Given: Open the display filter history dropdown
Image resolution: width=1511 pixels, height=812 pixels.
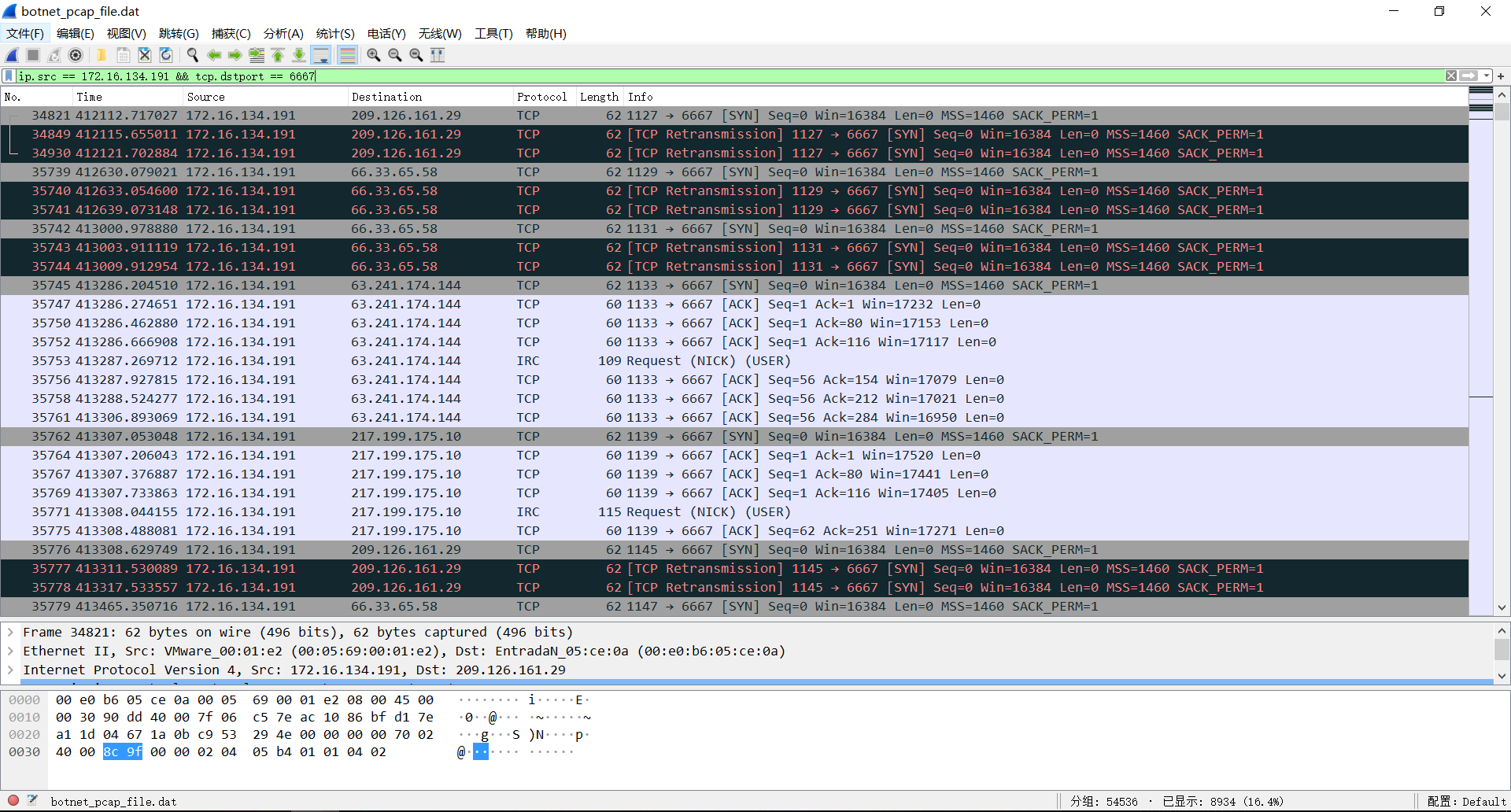Looking at the screenshot, I should (1487, 76).
